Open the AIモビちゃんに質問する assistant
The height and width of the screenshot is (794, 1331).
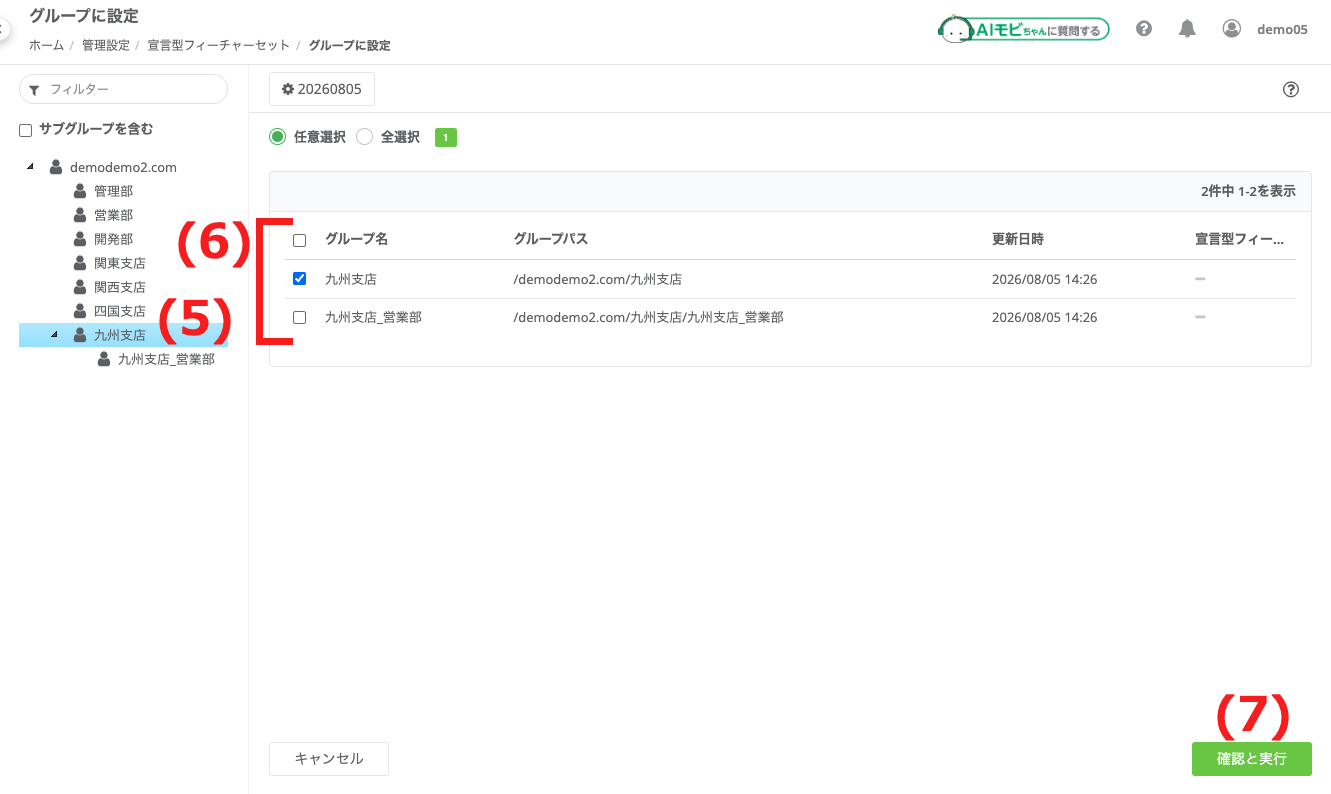1023,29
